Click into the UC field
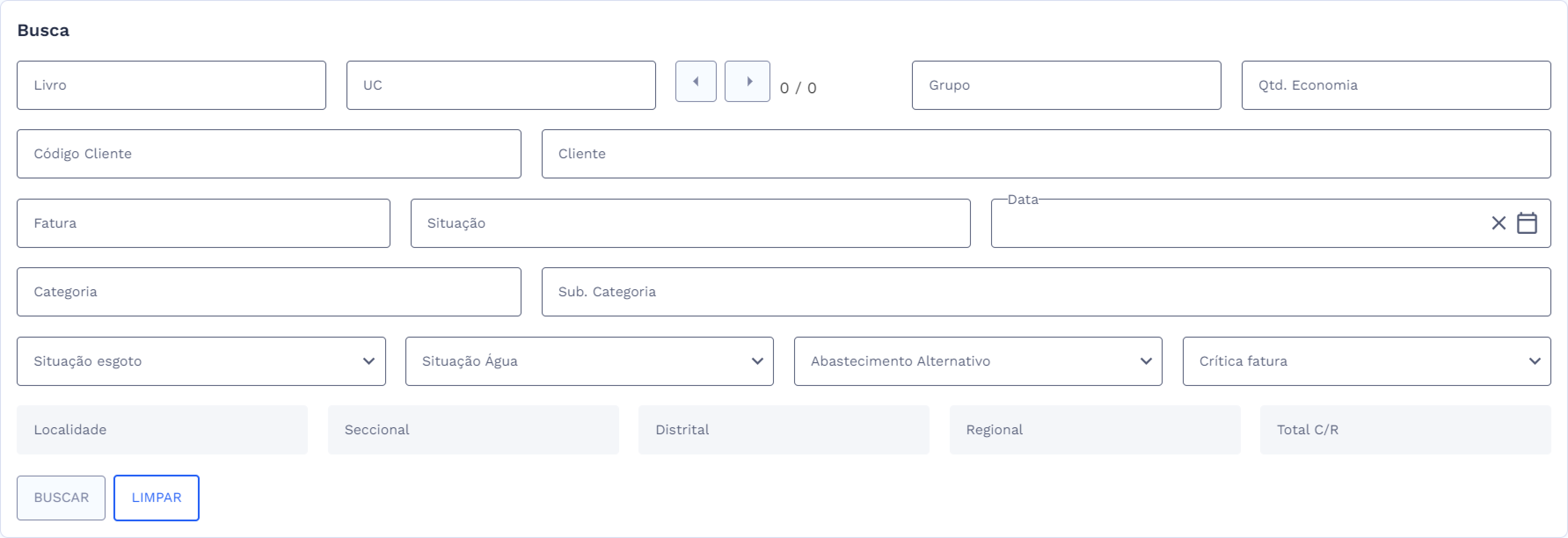The image size is (1568, 538). point(500,85)
